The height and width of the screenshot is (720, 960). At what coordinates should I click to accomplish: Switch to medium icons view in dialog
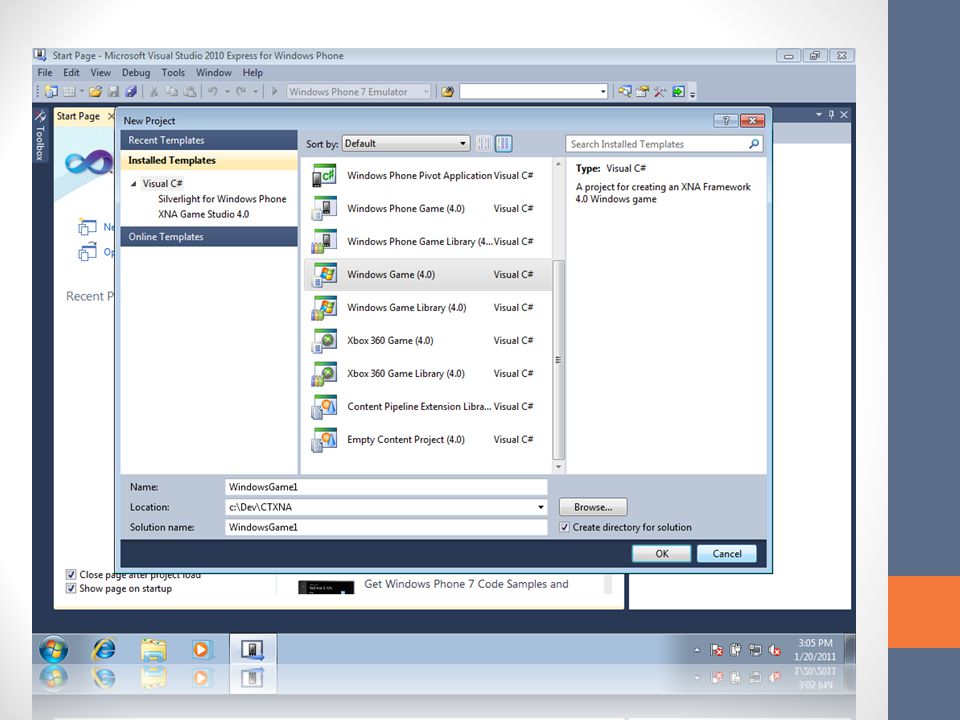(503, 144)
